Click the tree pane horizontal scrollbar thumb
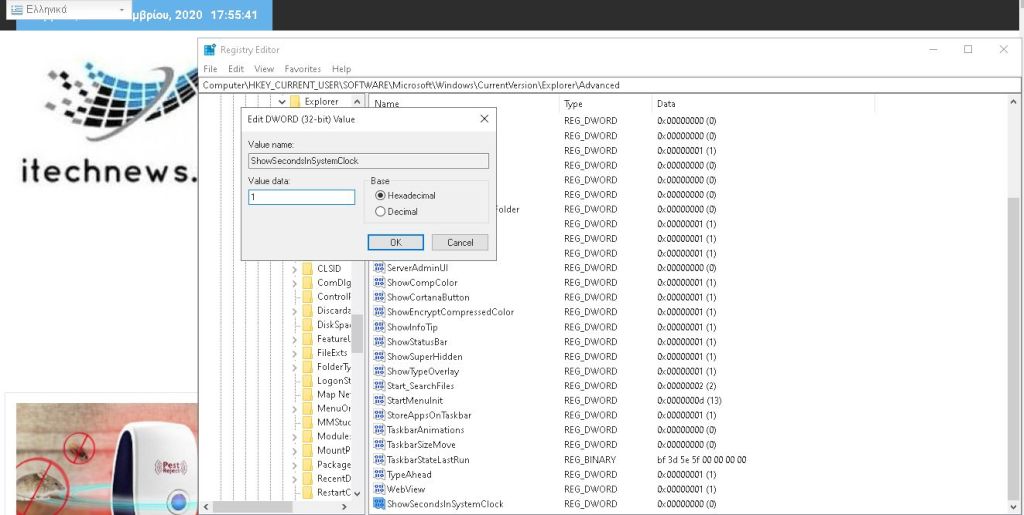1024x515 pixels. click(x=253, y=507)
